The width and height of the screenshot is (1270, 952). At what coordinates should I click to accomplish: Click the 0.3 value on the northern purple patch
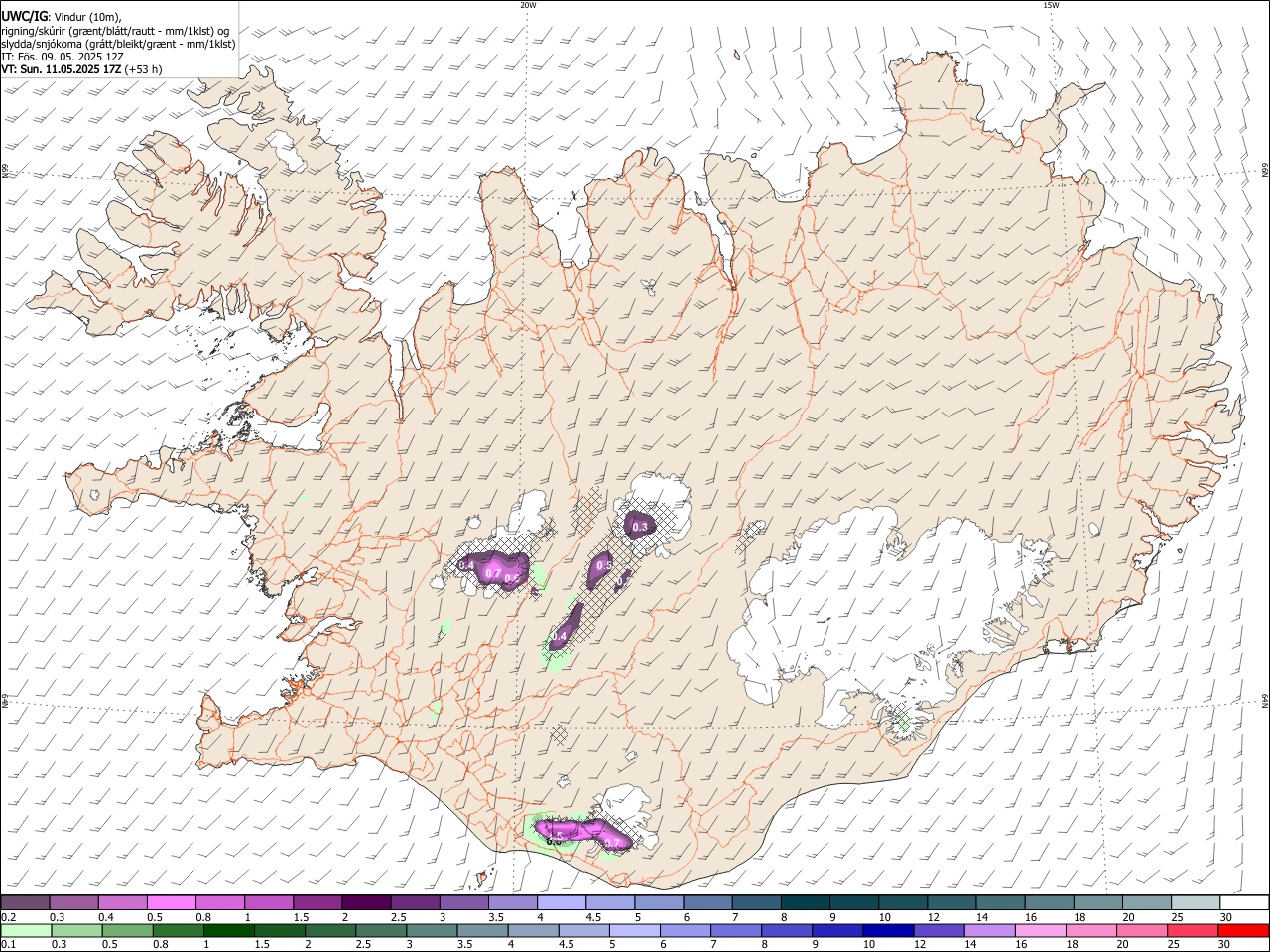click(640, 527)
